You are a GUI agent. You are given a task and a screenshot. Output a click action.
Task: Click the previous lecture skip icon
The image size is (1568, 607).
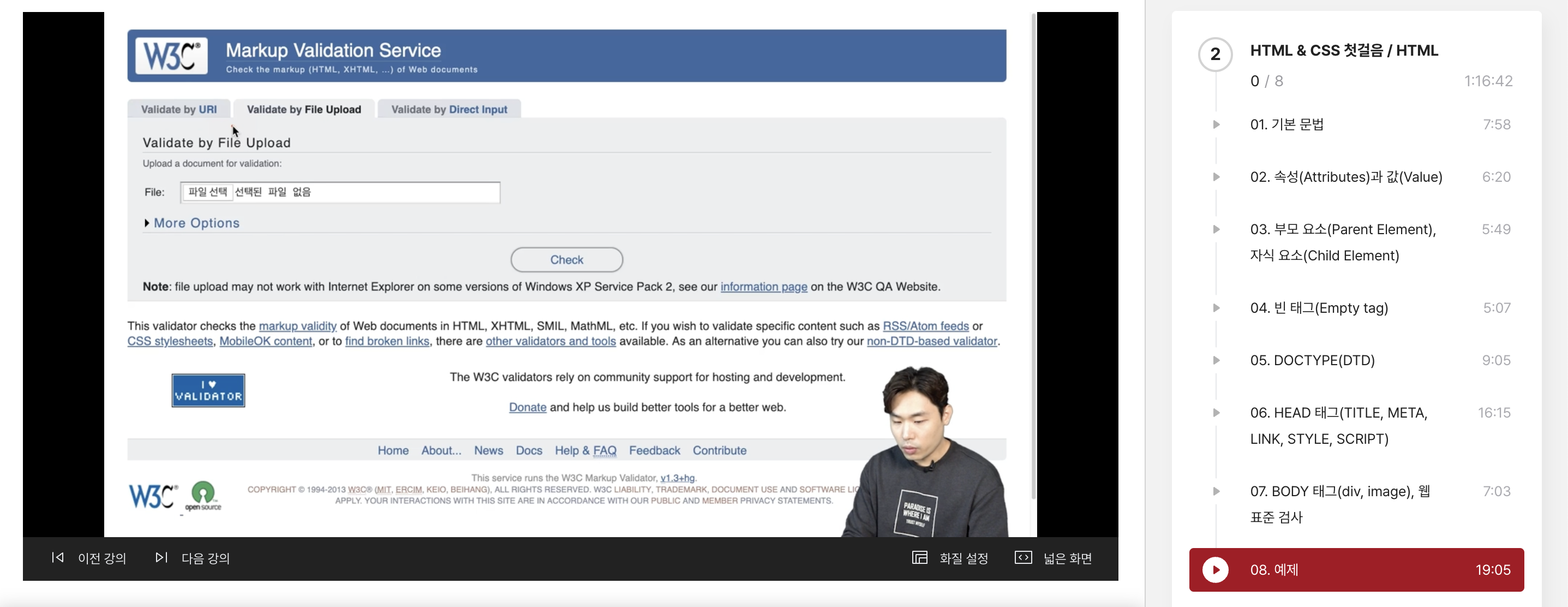click(x=58, y=558)
